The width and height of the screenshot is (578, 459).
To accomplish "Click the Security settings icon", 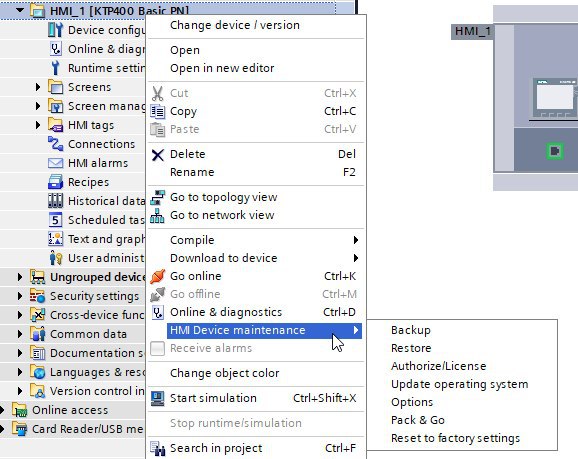I will tap(38, 296).
